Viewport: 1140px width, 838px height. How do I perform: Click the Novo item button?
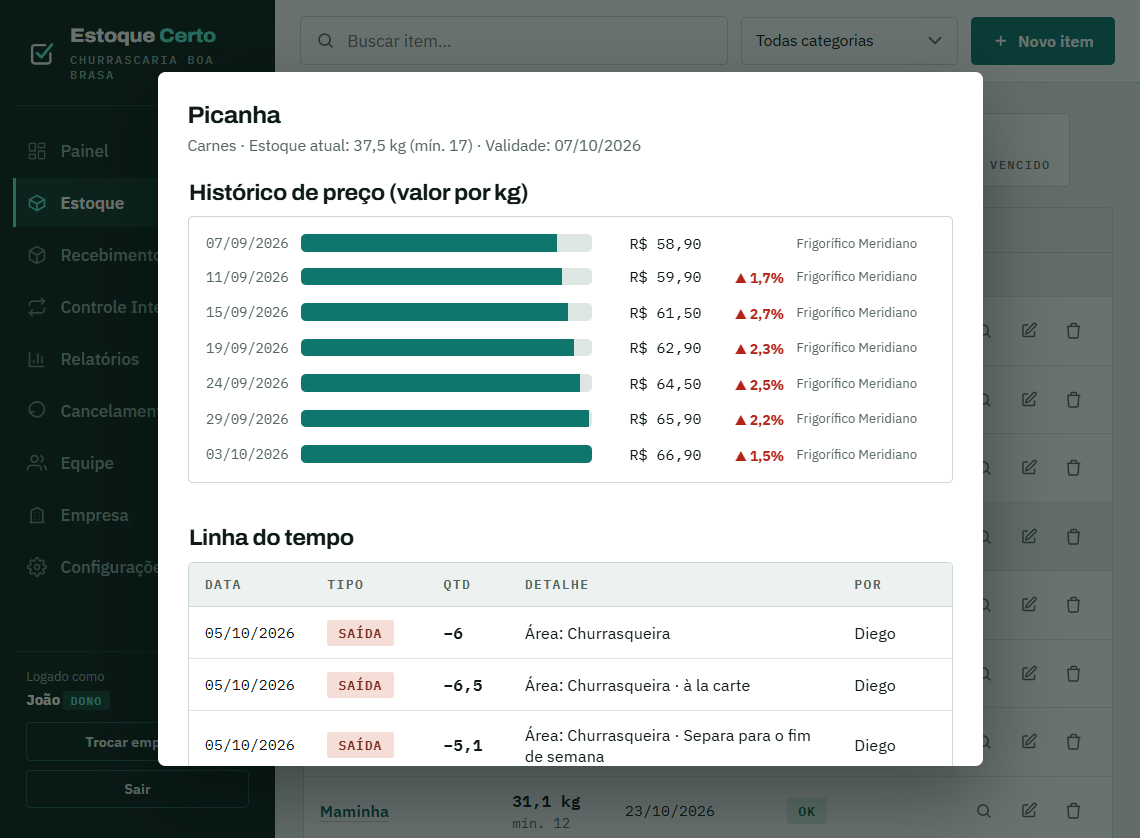tap(1043, 41)
